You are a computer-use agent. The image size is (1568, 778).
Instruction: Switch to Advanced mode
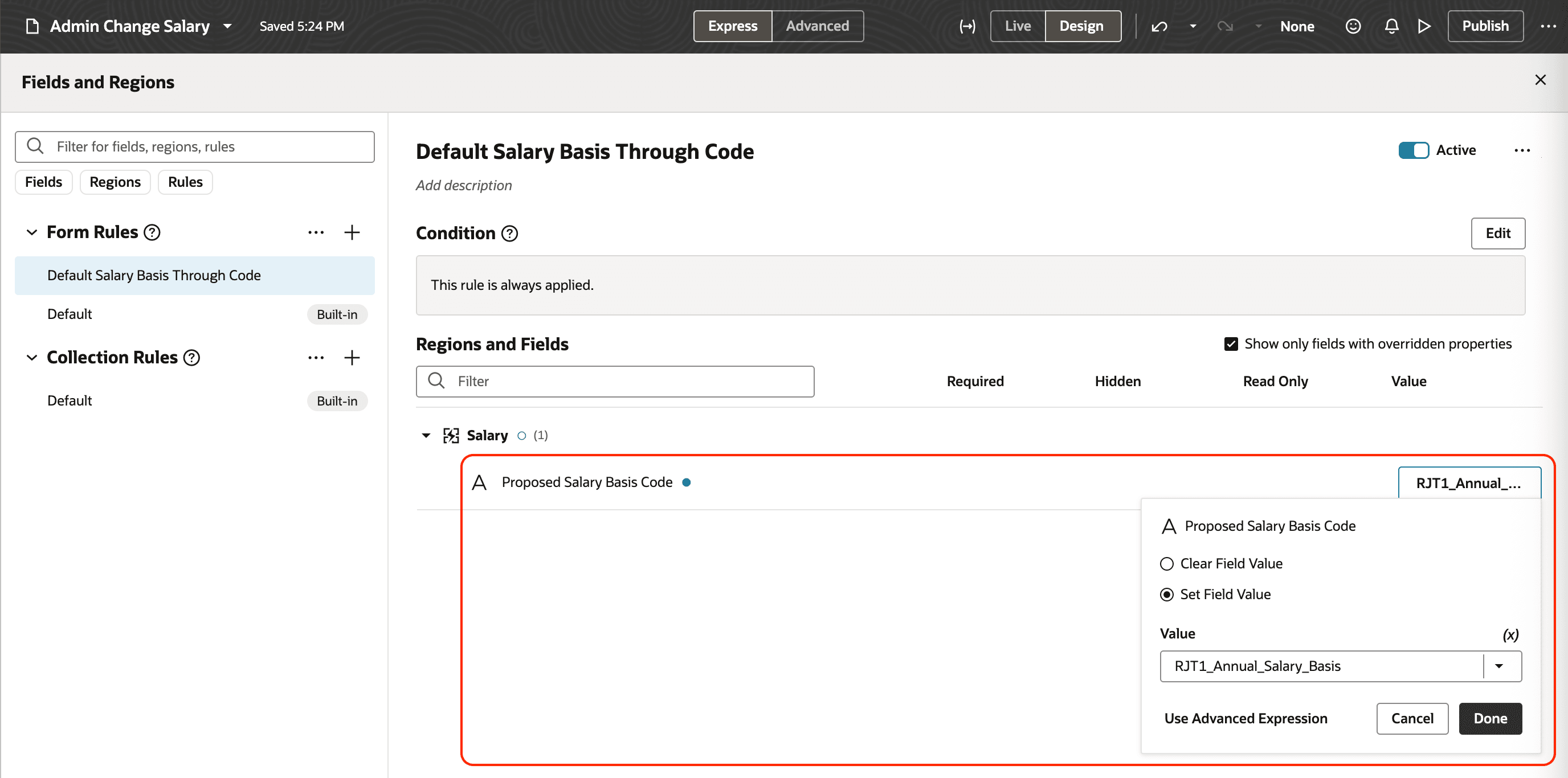[x=817, y=26]
